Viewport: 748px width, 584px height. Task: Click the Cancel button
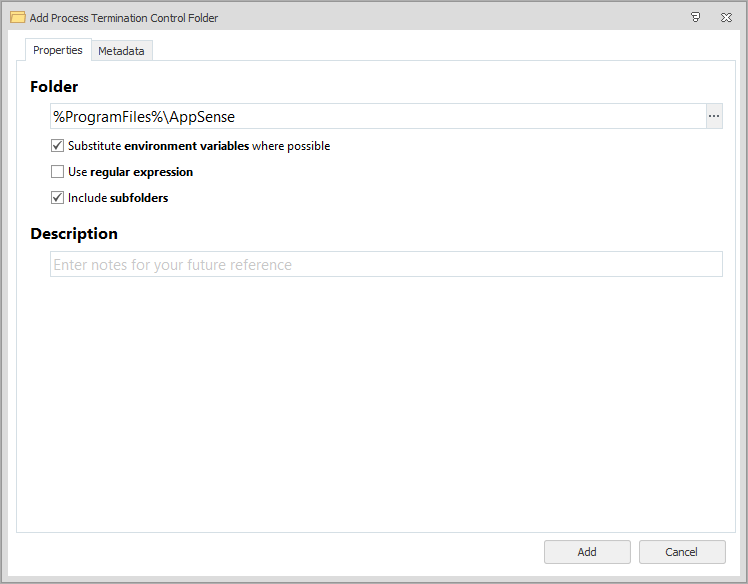click(x=681, y=552)
